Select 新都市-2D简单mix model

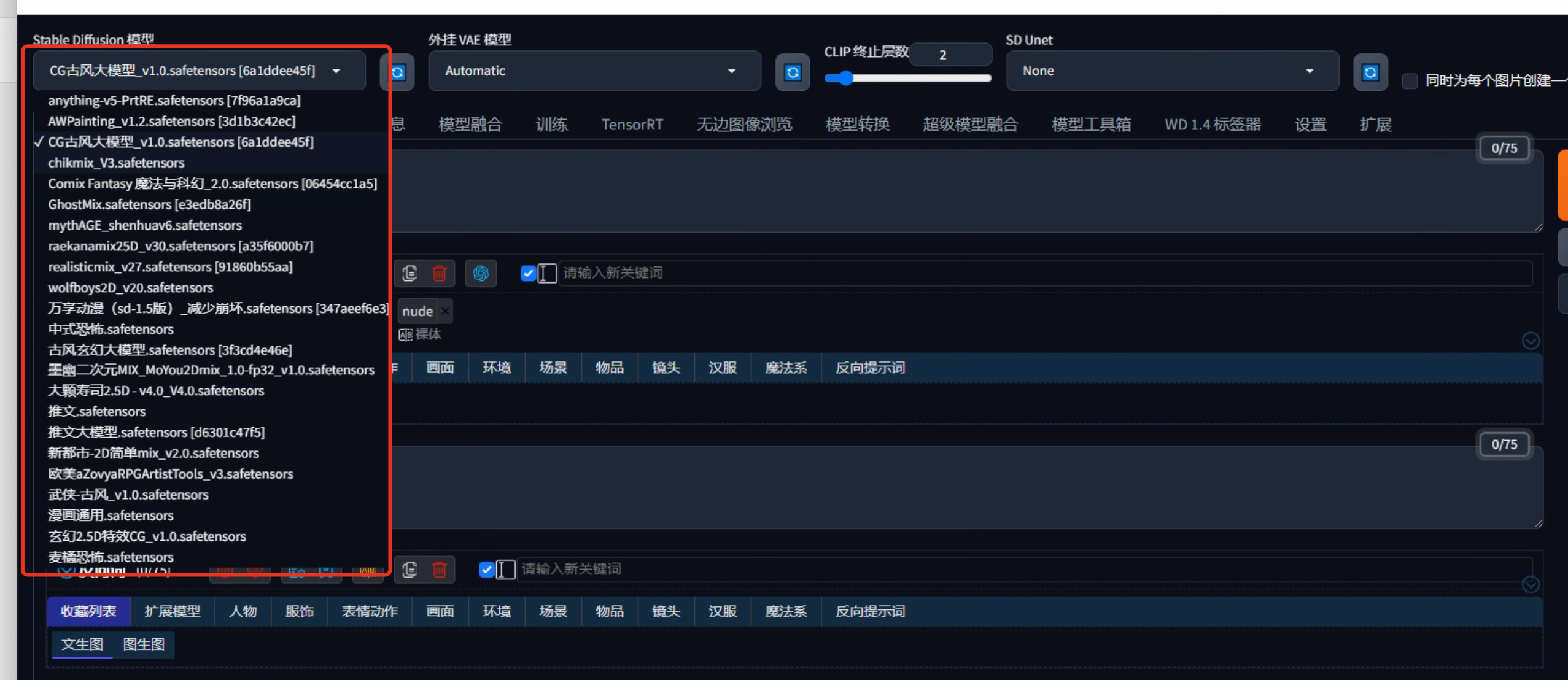[211, 454]
